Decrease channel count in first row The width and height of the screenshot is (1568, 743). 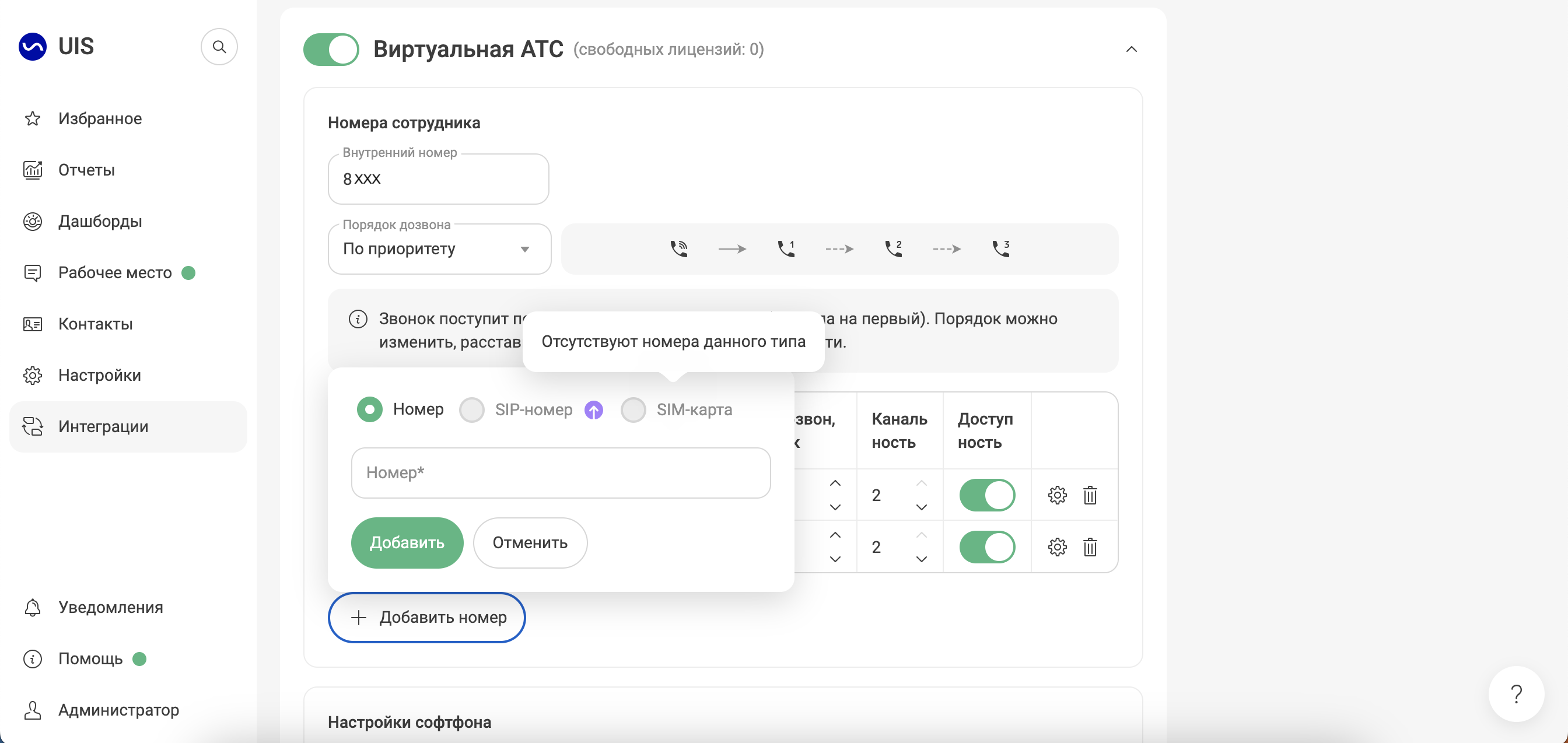click(921, 507)
